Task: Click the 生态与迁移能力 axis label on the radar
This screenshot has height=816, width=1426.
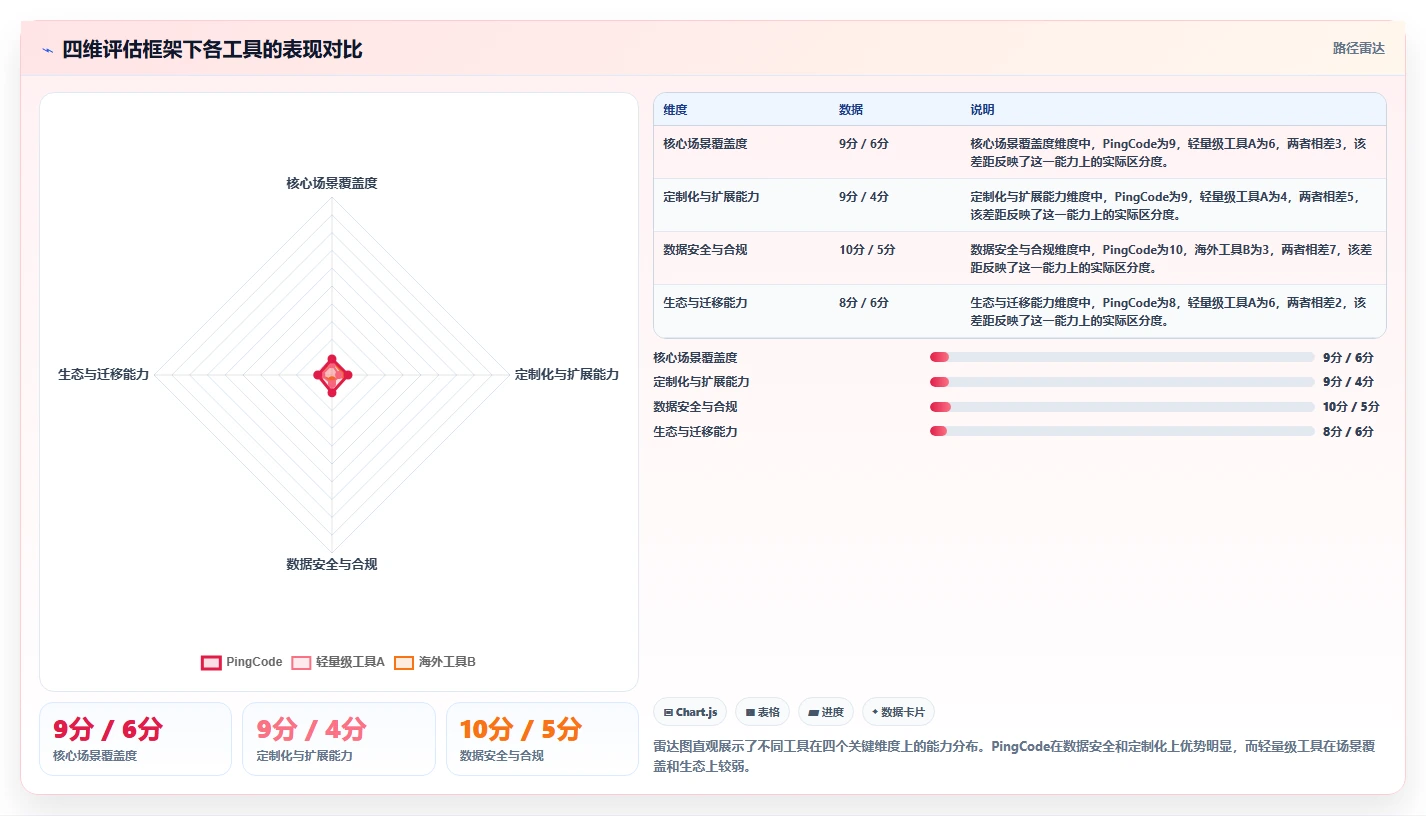Action: 104,374
